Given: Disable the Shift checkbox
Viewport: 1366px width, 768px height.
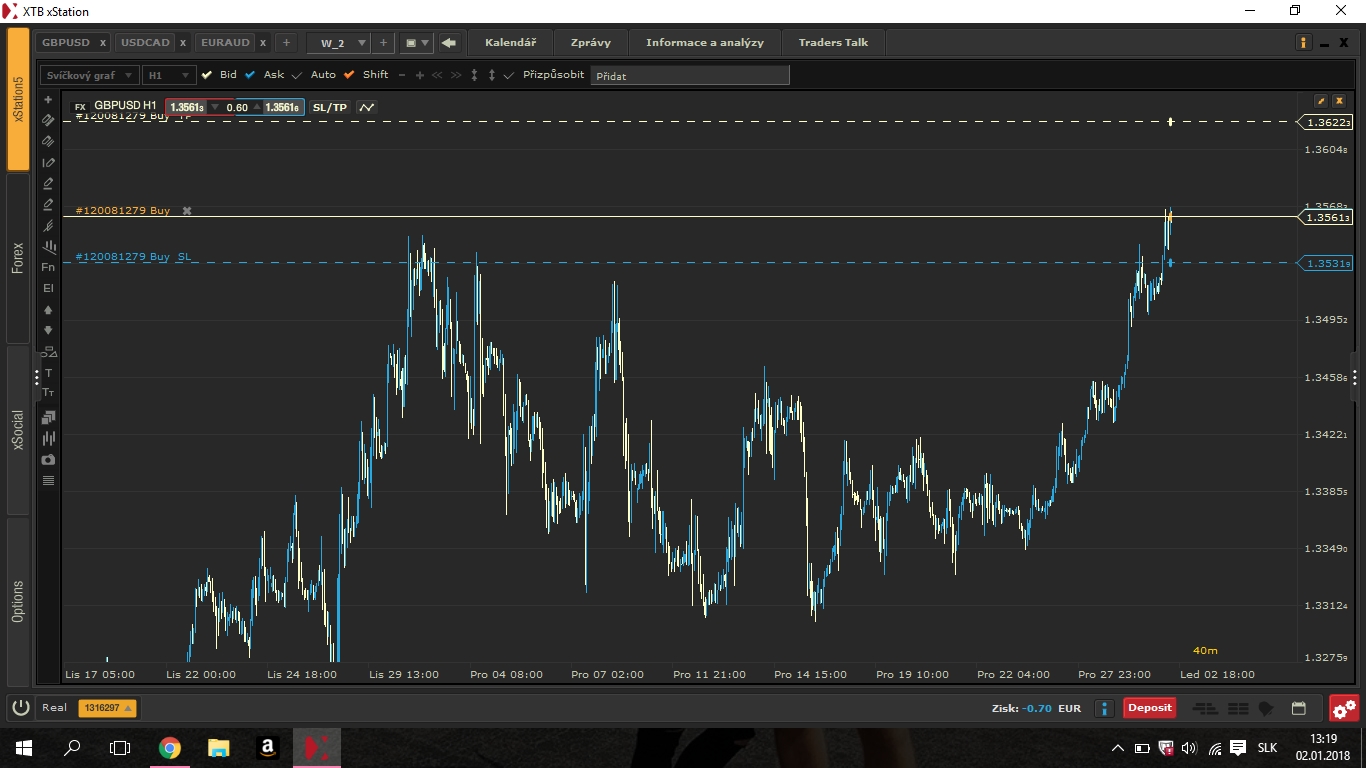Looking at the screenshot, I should 349,75.
